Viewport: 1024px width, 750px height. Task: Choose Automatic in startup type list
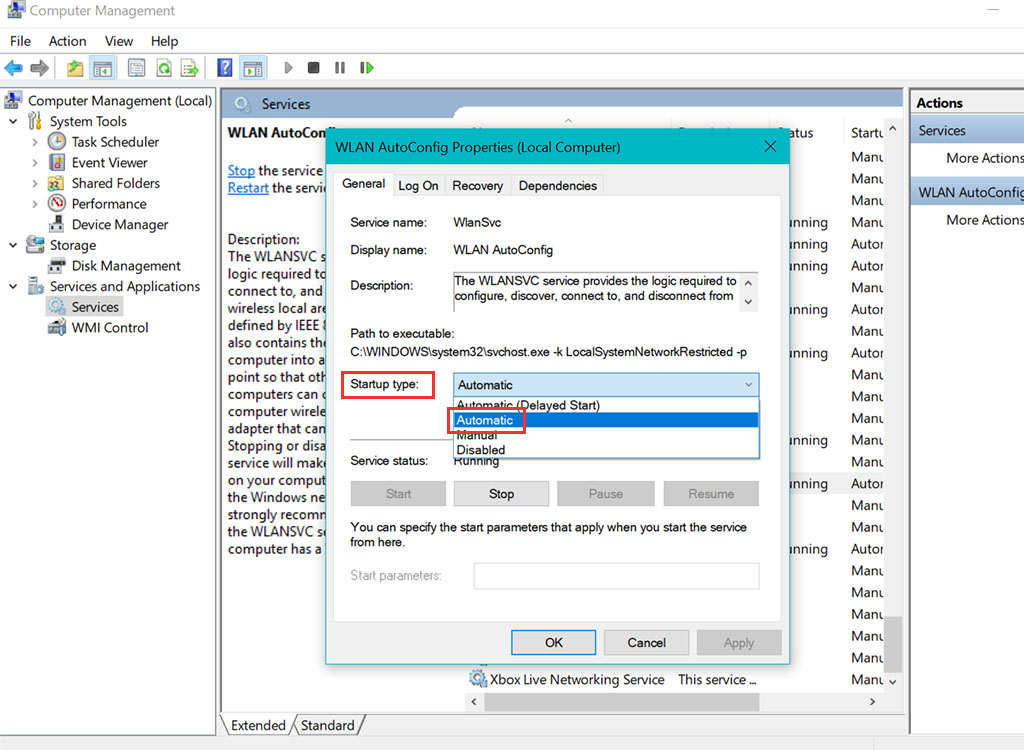point(606,420)
